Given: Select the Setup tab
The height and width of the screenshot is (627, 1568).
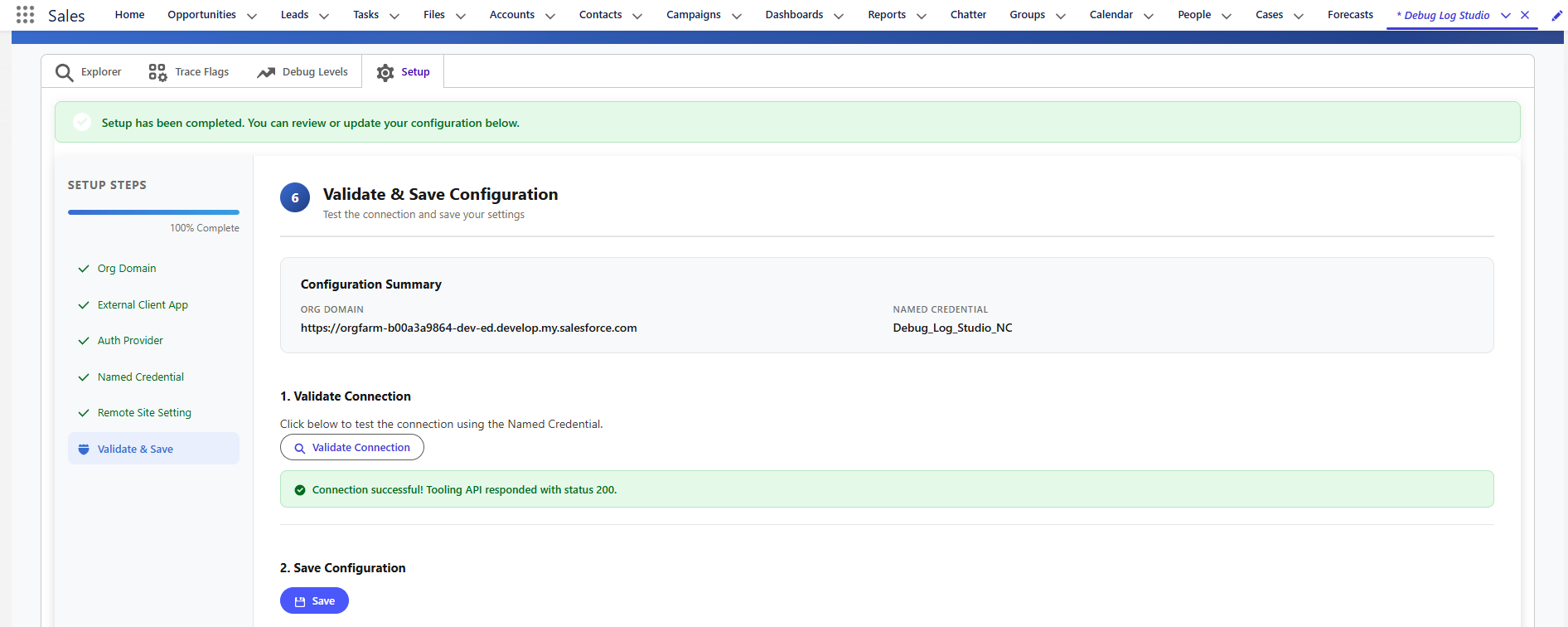Looking at the screenshot, I should point(404,72).
